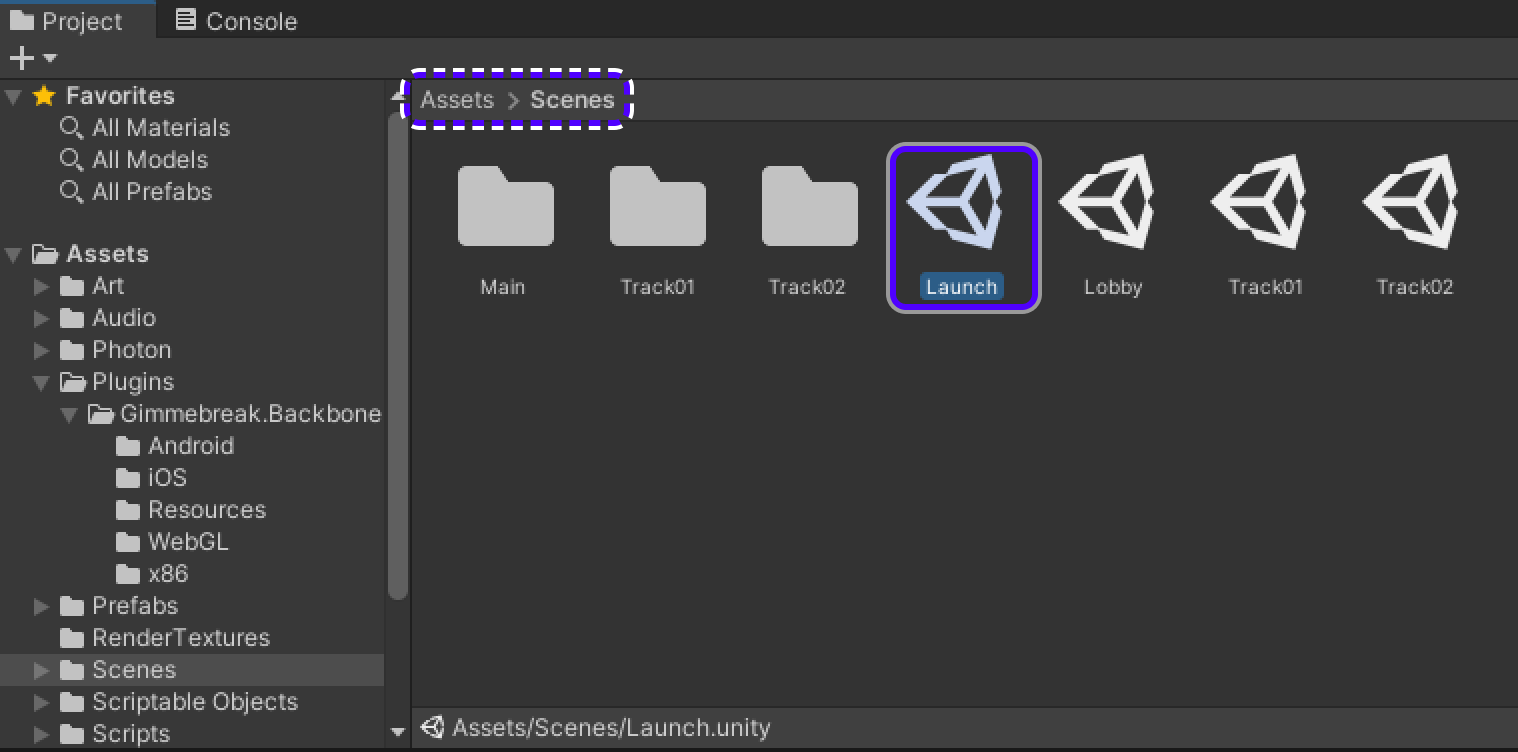The width and height of the screenshot is (1518, 752).
Task: Collapse the Plugins folder arrow
Action: pyautogui.click(x=41, y=383)
